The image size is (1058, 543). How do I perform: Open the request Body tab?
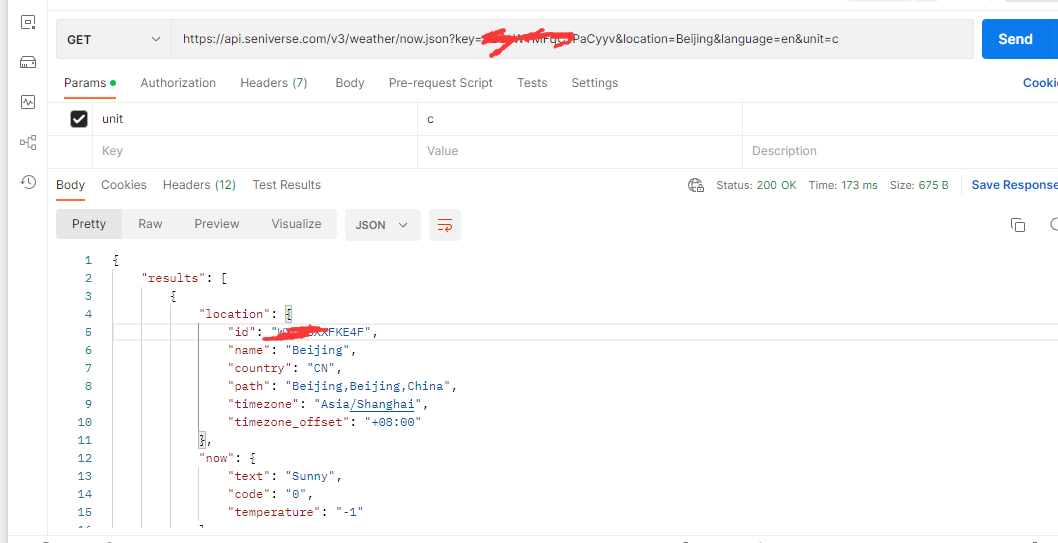(350, 83)
